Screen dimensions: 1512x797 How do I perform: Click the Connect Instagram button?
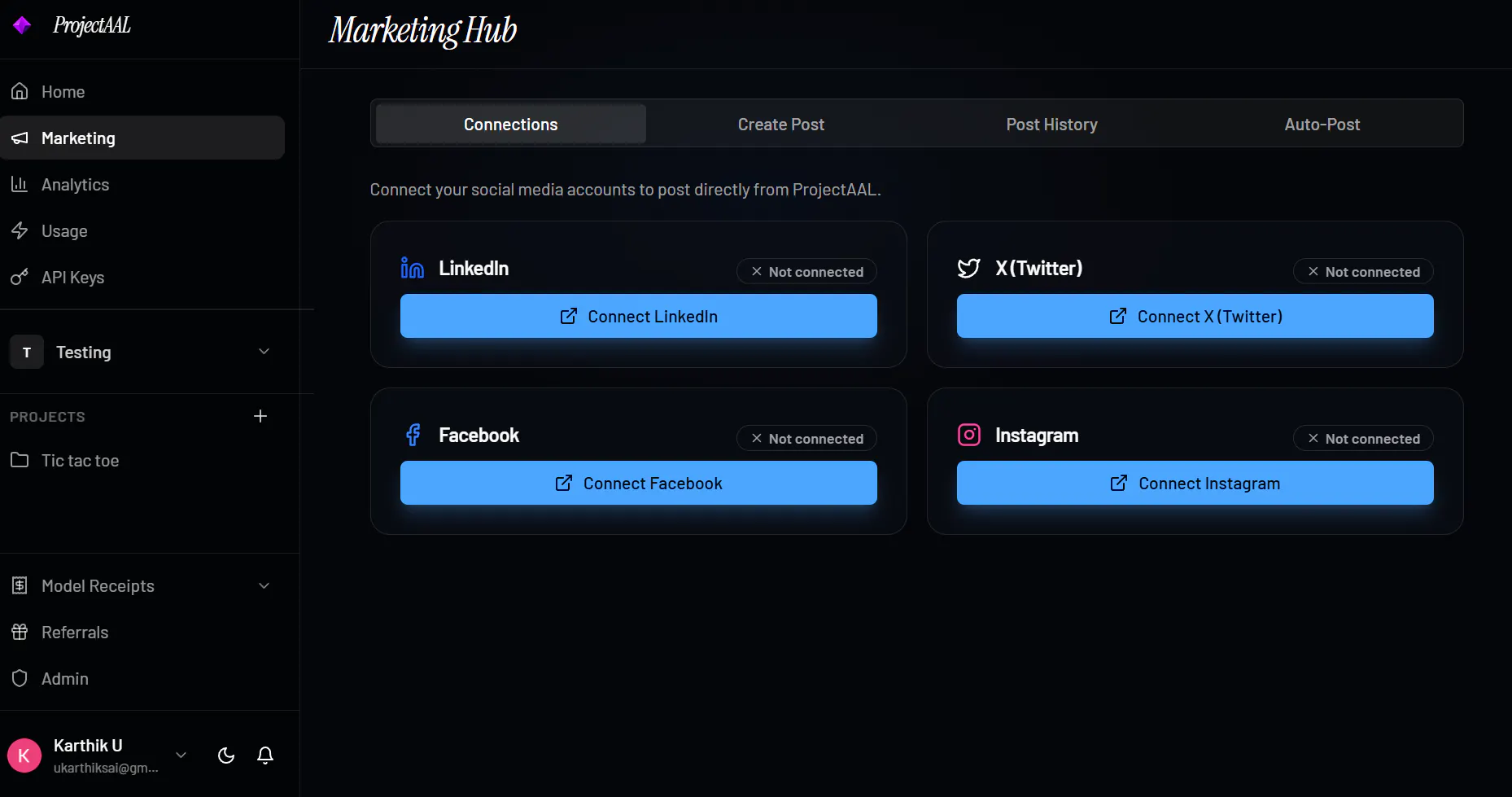pos(1195,483)
